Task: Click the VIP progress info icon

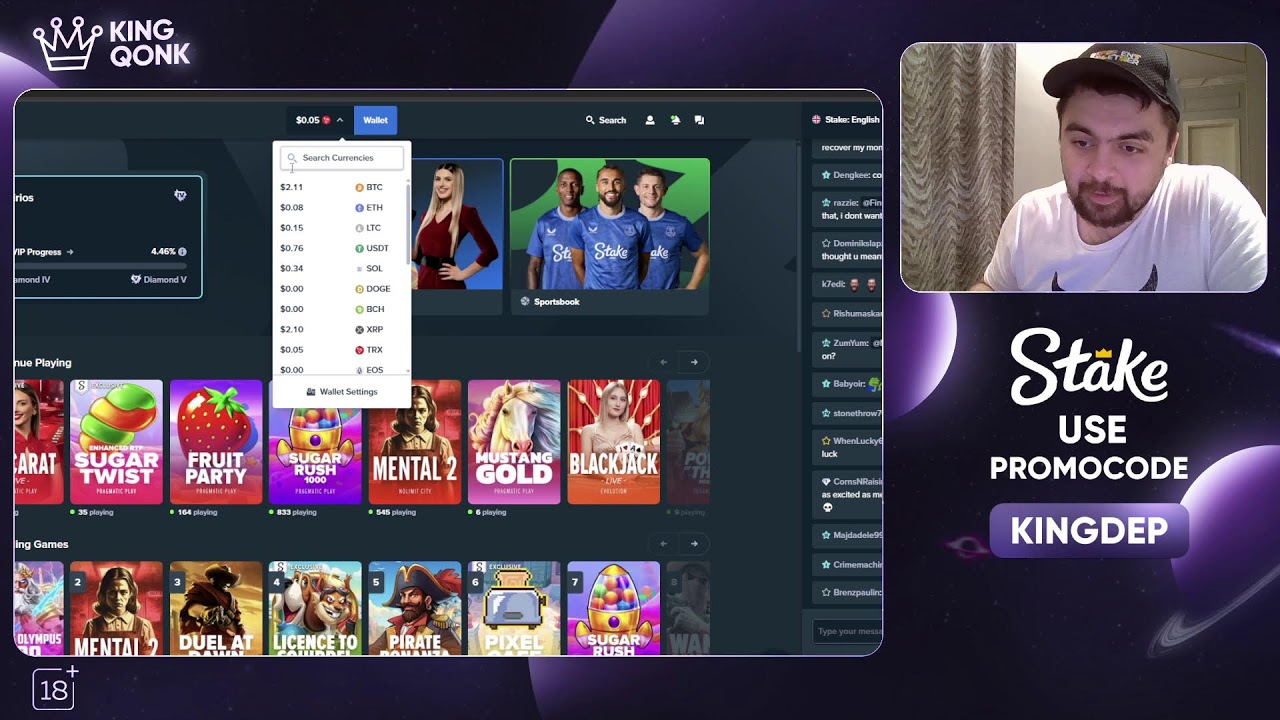Action: coord(182,252)
